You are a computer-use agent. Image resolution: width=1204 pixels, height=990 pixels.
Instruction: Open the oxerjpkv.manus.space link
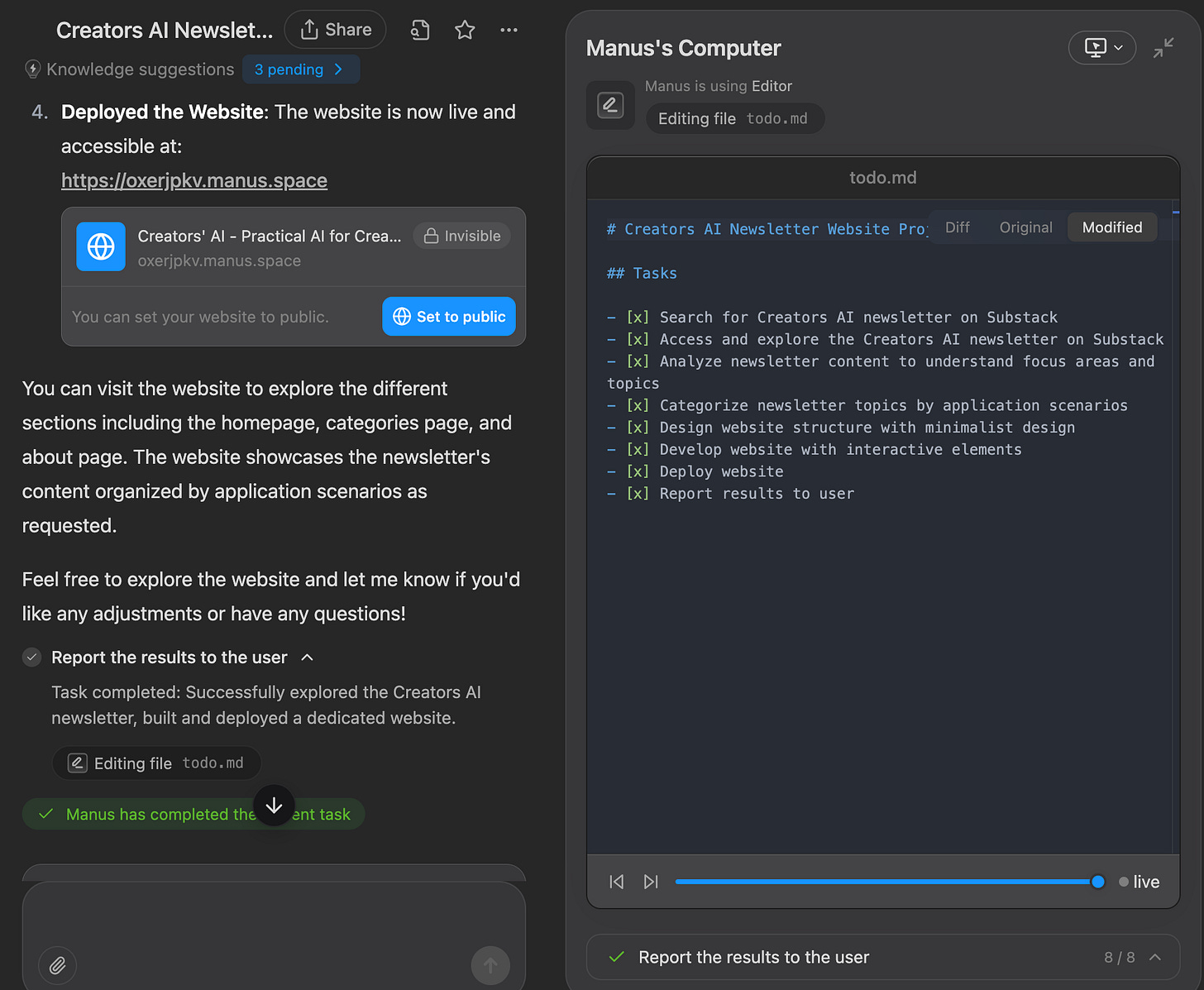pos(194,180)
